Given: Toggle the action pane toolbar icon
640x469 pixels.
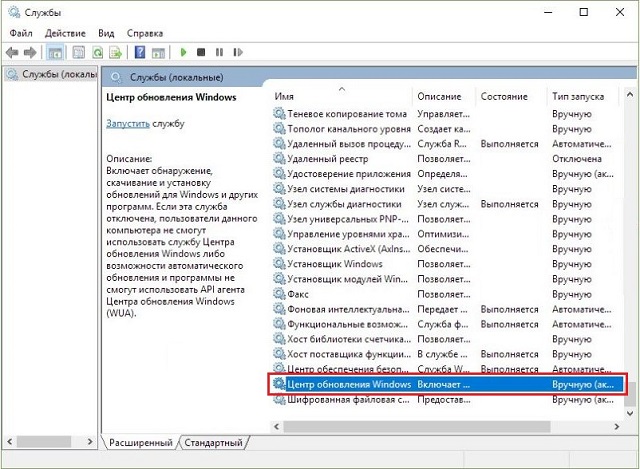Looking at the screenshot, I should tap(158, 53).
